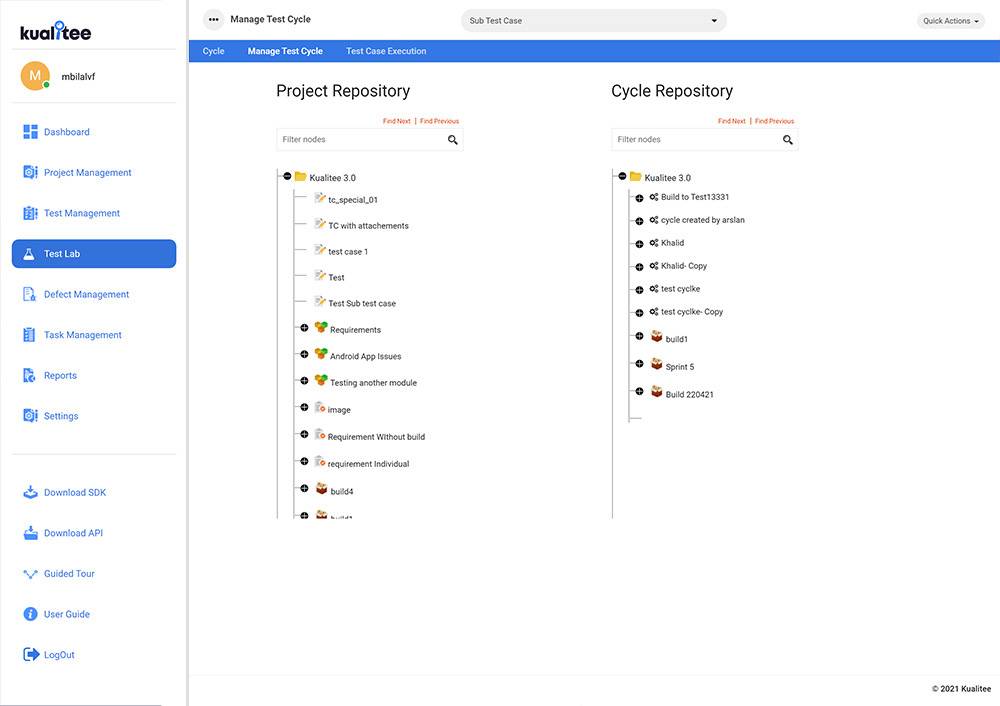Click Find Previous in Cycle Repository
The height and width of the screenshot is (706, 1000).
(775, 121)
